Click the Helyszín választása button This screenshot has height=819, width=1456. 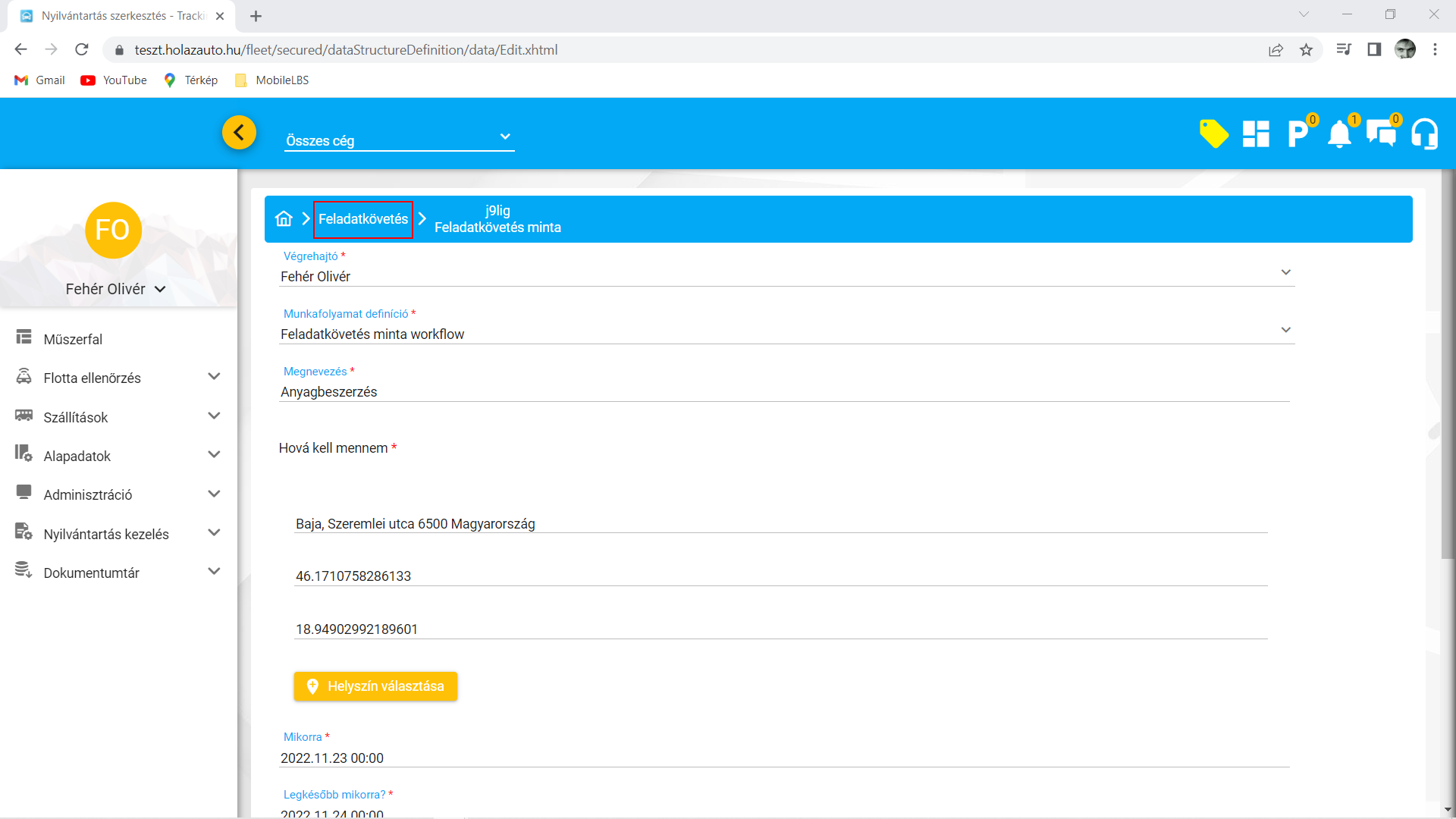click(375, 686)
